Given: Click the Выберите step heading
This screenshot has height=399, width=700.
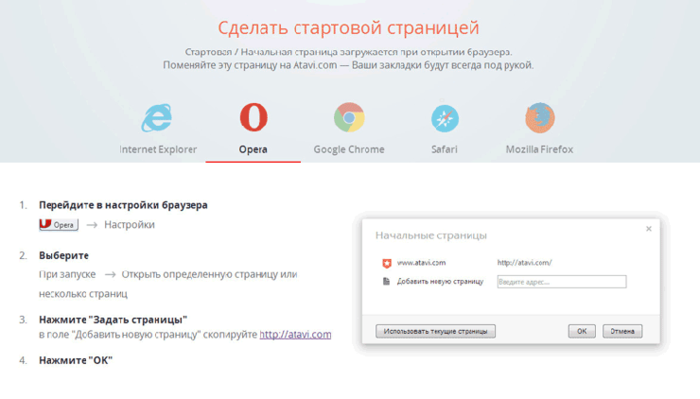Looking at the screenshot, I should (x=64, y=255).
